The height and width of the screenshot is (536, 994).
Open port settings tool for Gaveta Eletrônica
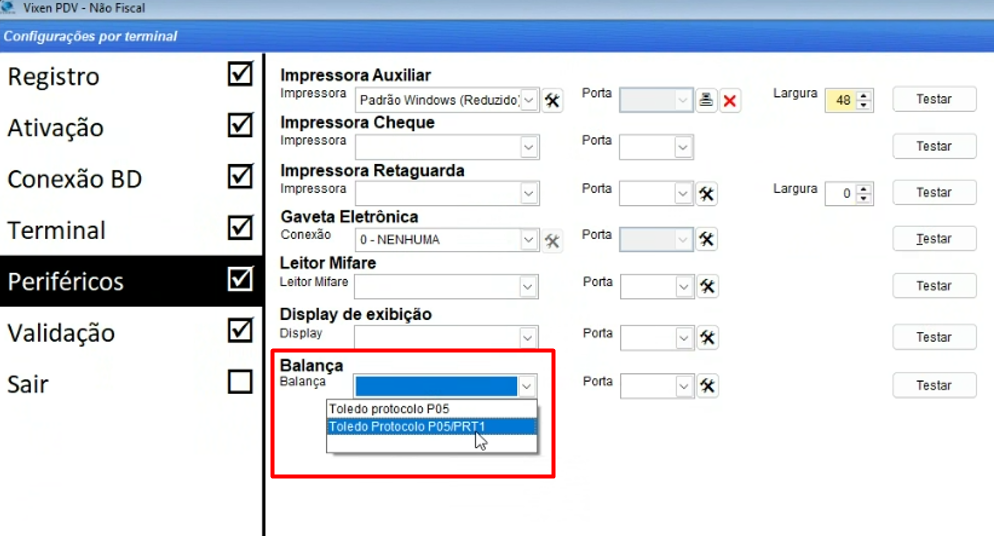tap(707, 239)
